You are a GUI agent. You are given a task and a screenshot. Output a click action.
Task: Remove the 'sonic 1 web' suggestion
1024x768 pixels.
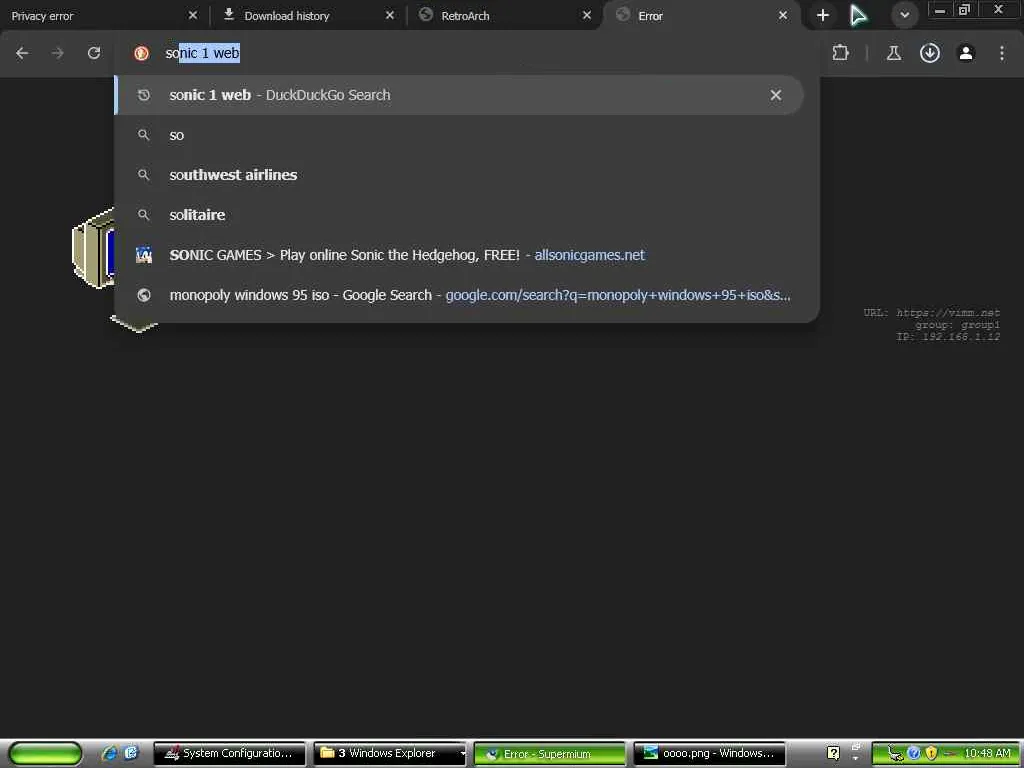click(x=776, y=95)
